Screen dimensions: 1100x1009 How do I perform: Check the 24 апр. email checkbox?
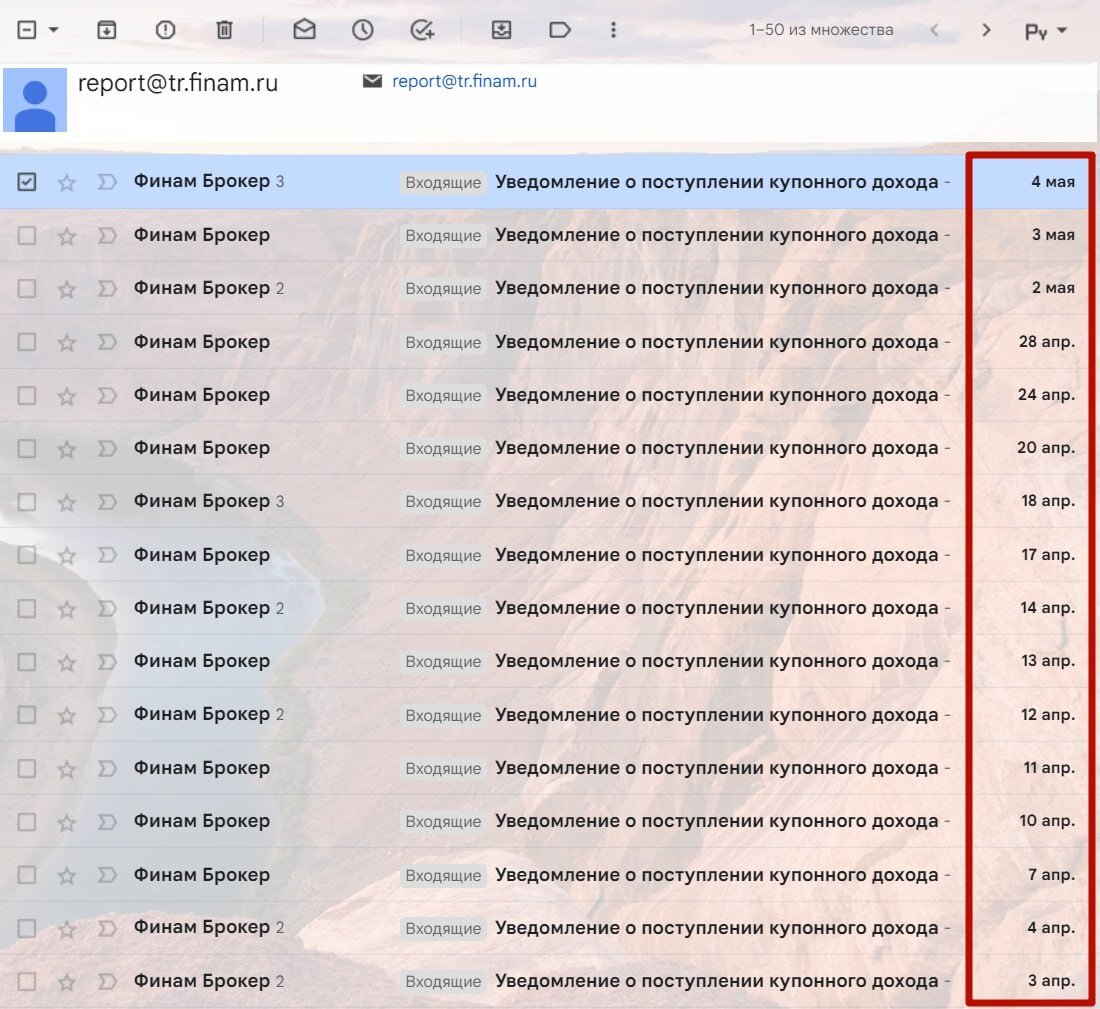tap(27, 396)
